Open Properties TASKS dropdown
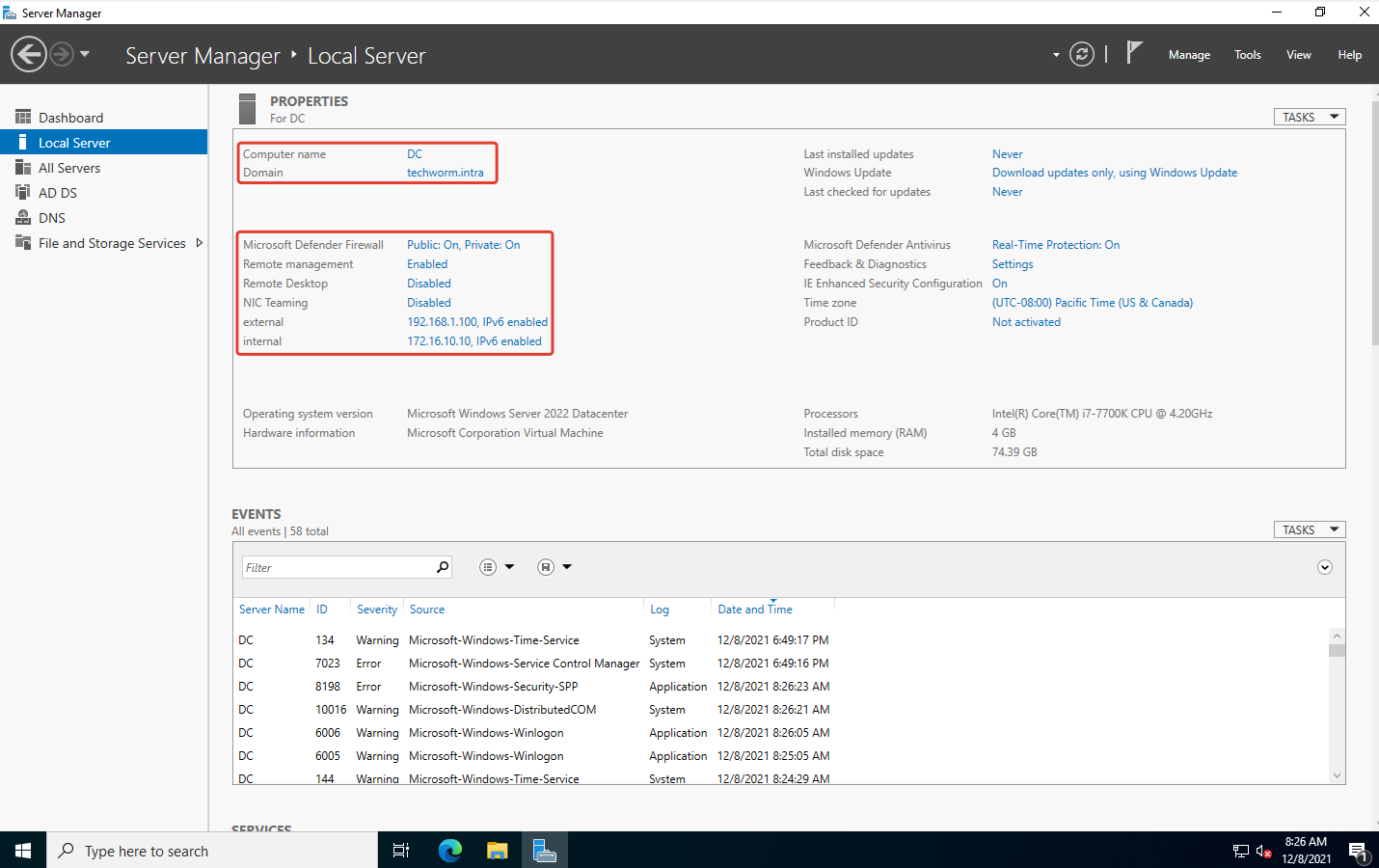 coord(1309,117)
